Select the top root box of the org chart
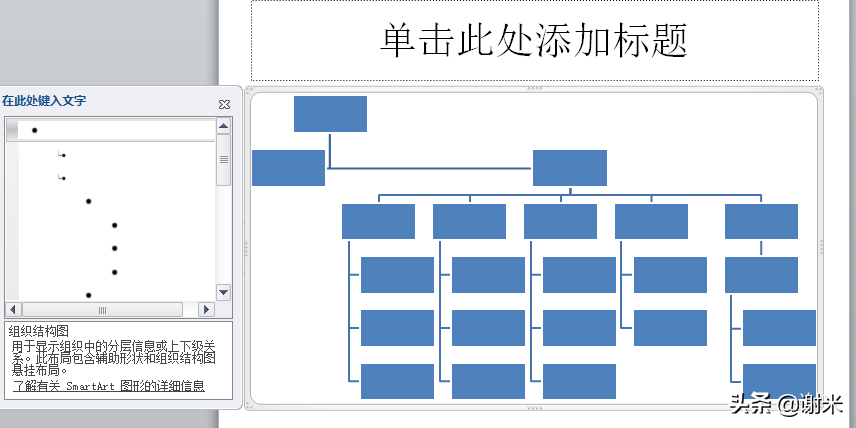 330,114
